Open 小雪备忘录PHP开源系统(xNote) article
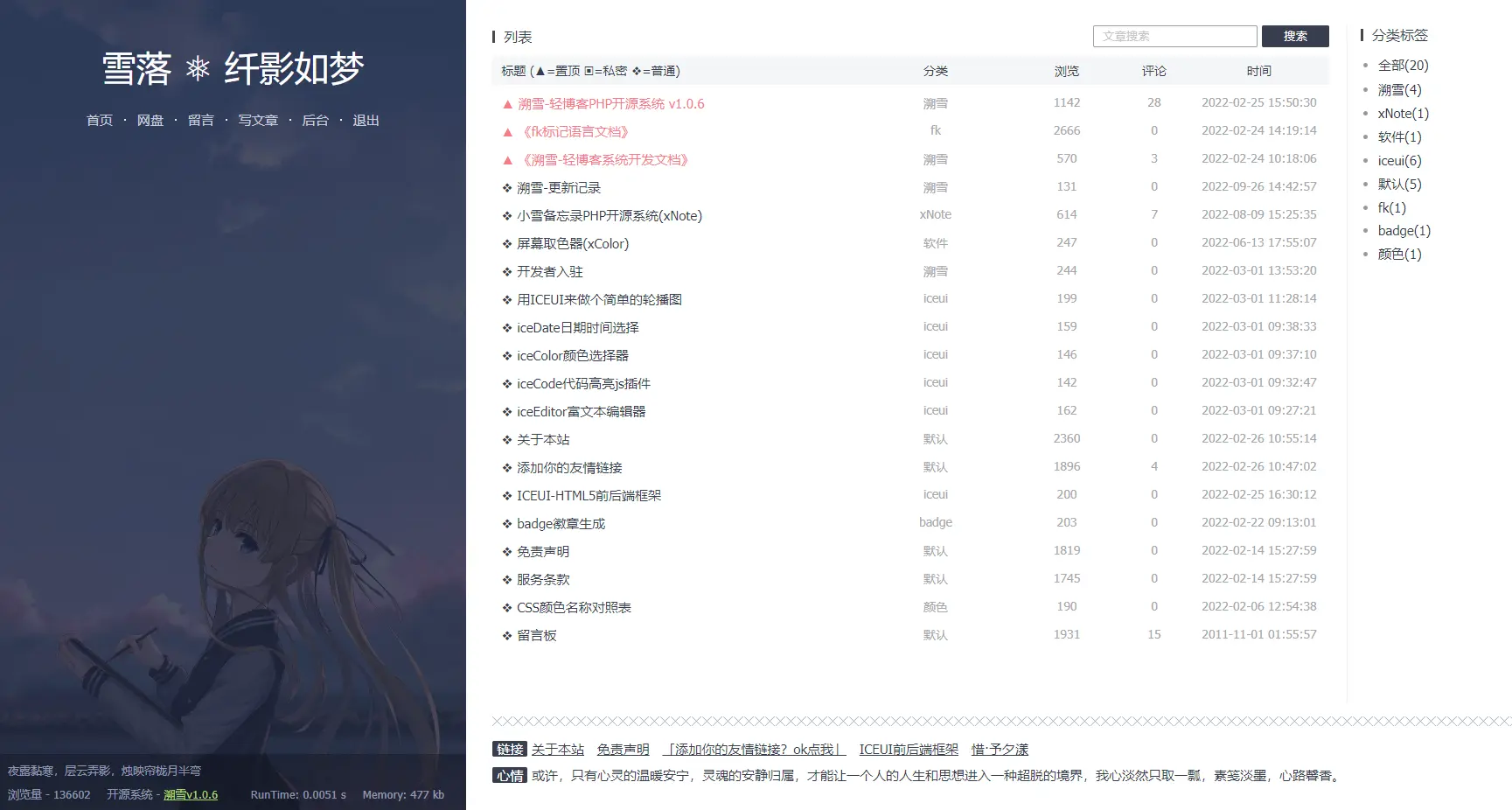Image resolution: width=1512 pixels, height=810 pixels. pyautogui.click(x=610, y=216)
